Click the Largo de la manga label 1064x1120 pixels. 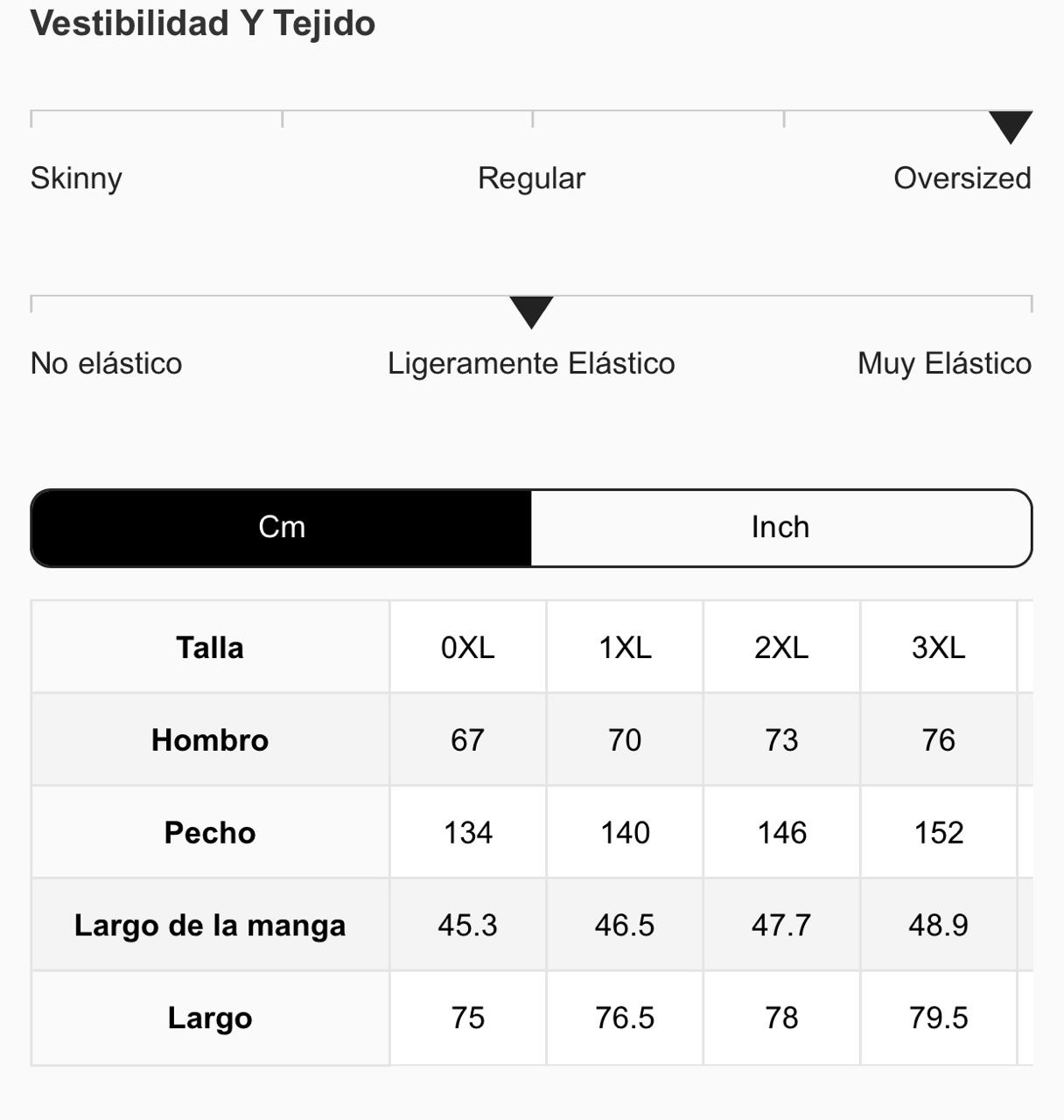210,926
